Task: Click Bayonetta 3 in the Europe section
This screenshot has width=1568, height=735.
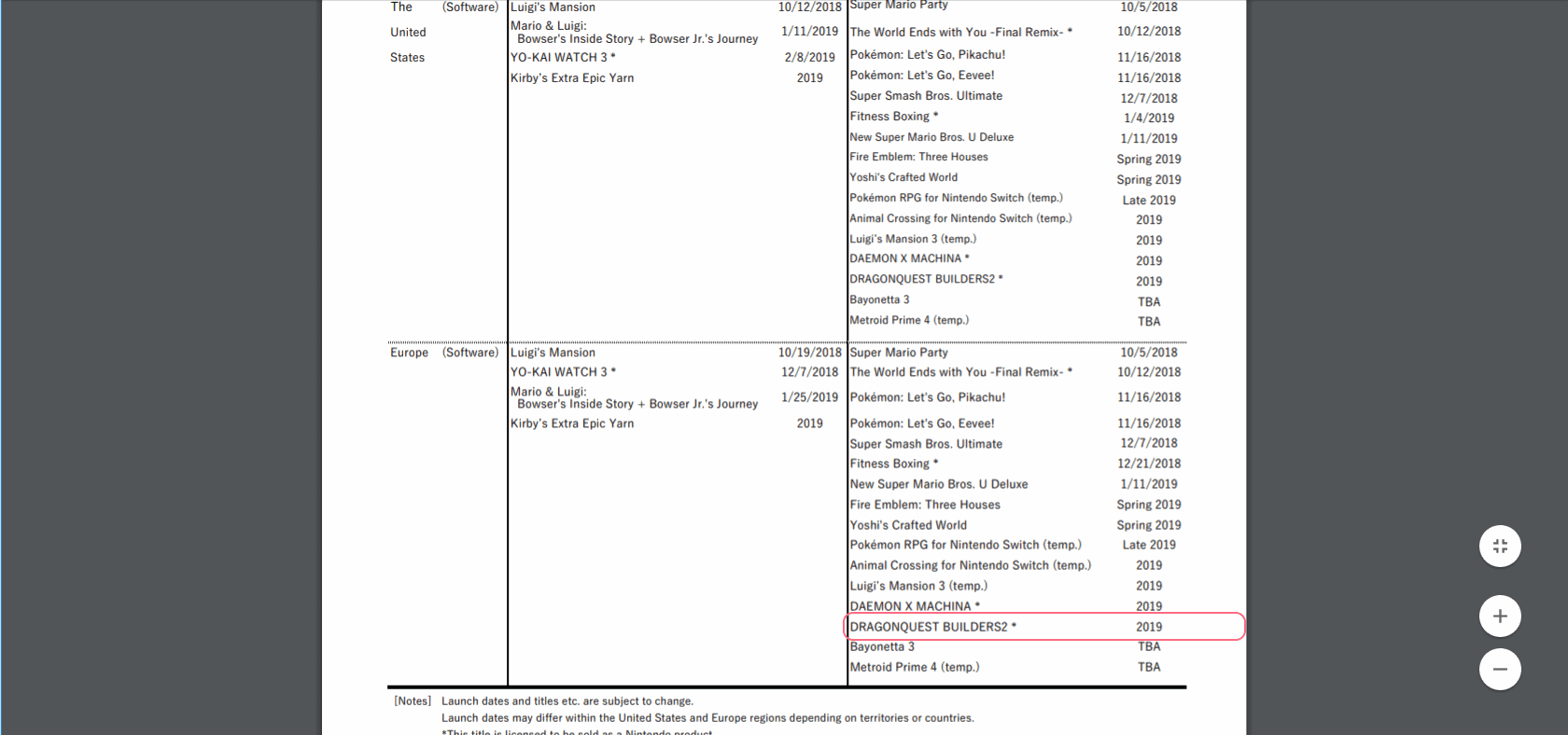Action: point(882,647)
